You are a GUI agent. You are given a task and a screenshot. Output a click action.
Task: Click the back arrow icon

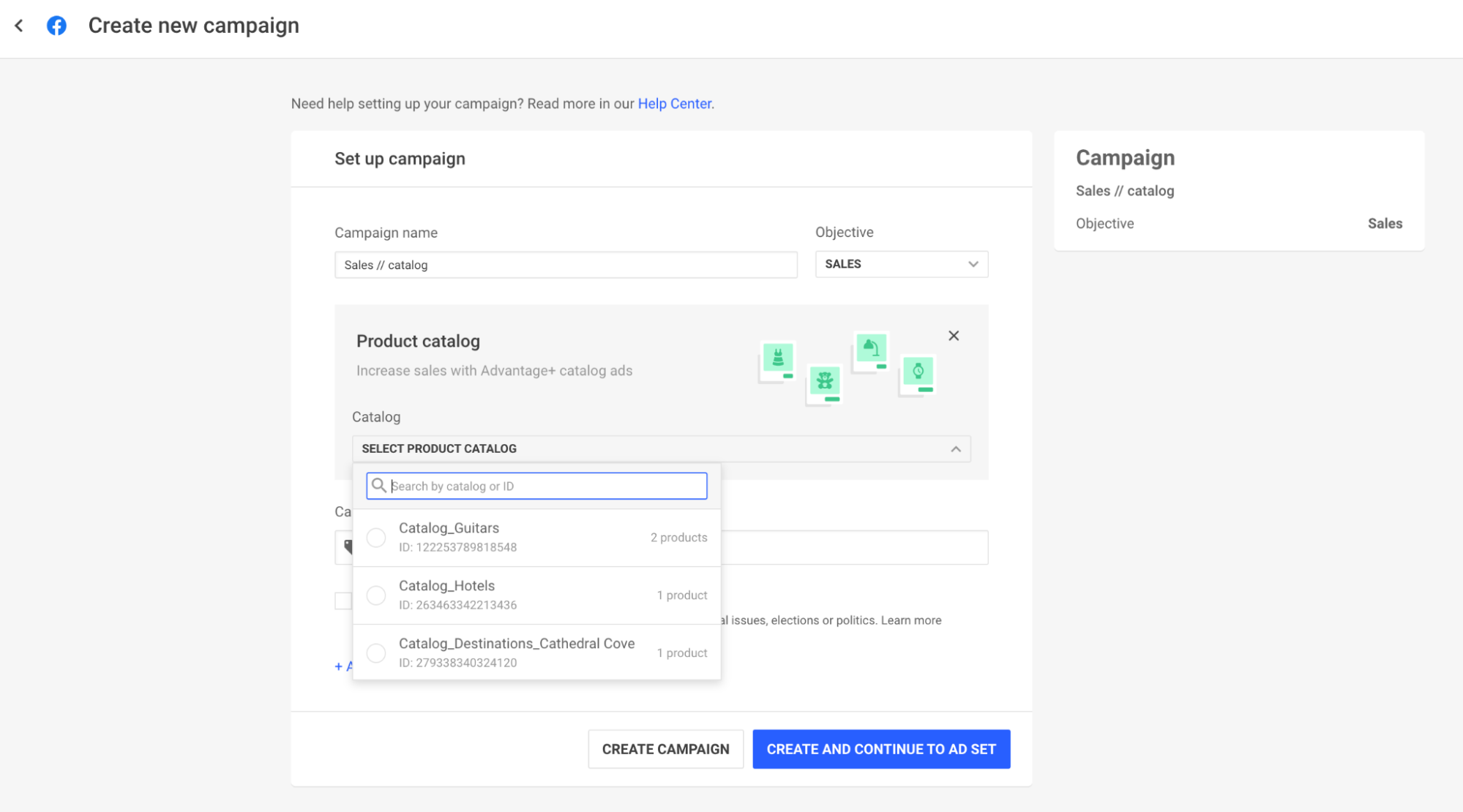point(19,26)
